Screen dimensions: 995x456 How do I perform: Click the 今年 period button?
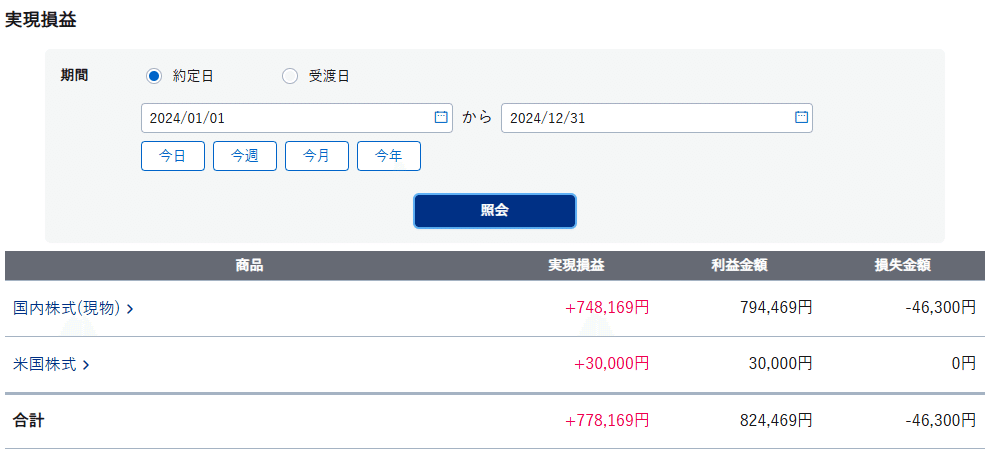coord(389,156)
